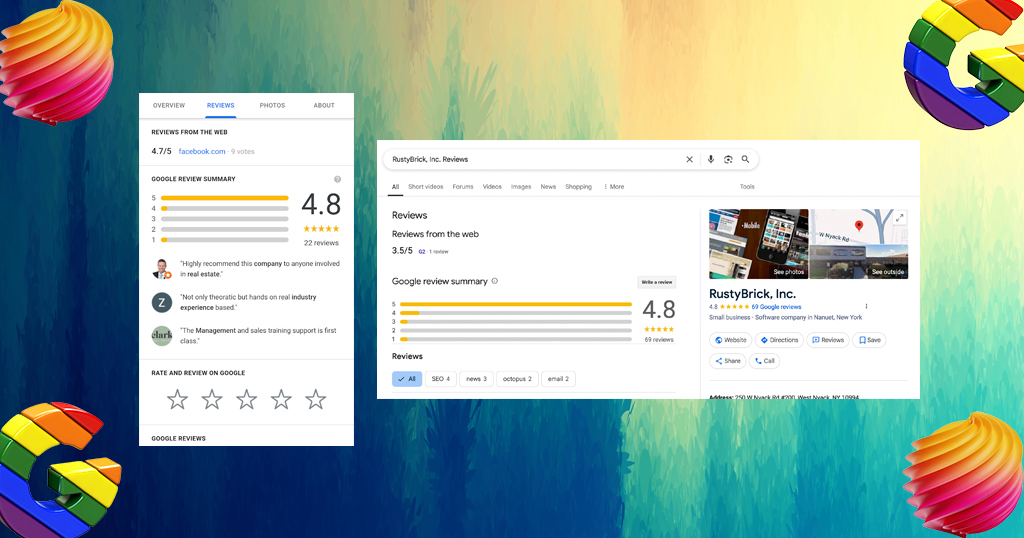The image size is (1024, 538).
Task: Click the RustyBrick, Inc. business title
Action: tap(752, 294)
